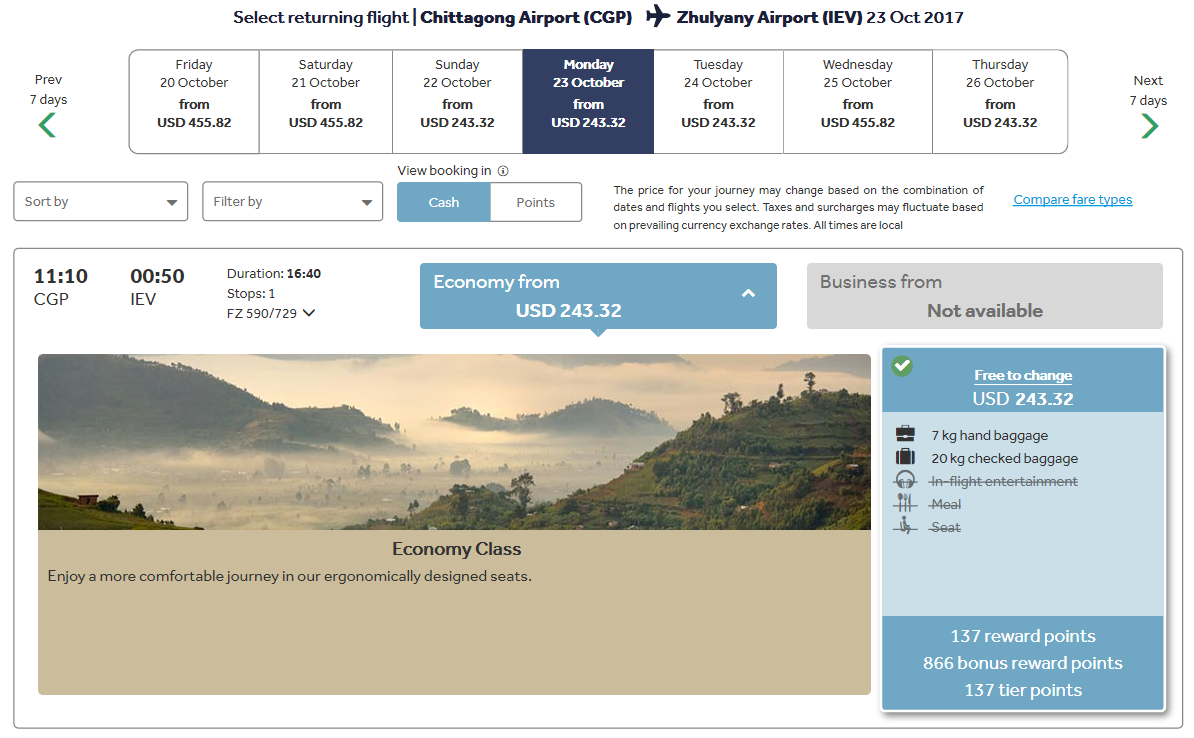The width and height of the screenshot is (1194, 738).
Task: Click the Economy Class heading
Action: pos(456,549)
